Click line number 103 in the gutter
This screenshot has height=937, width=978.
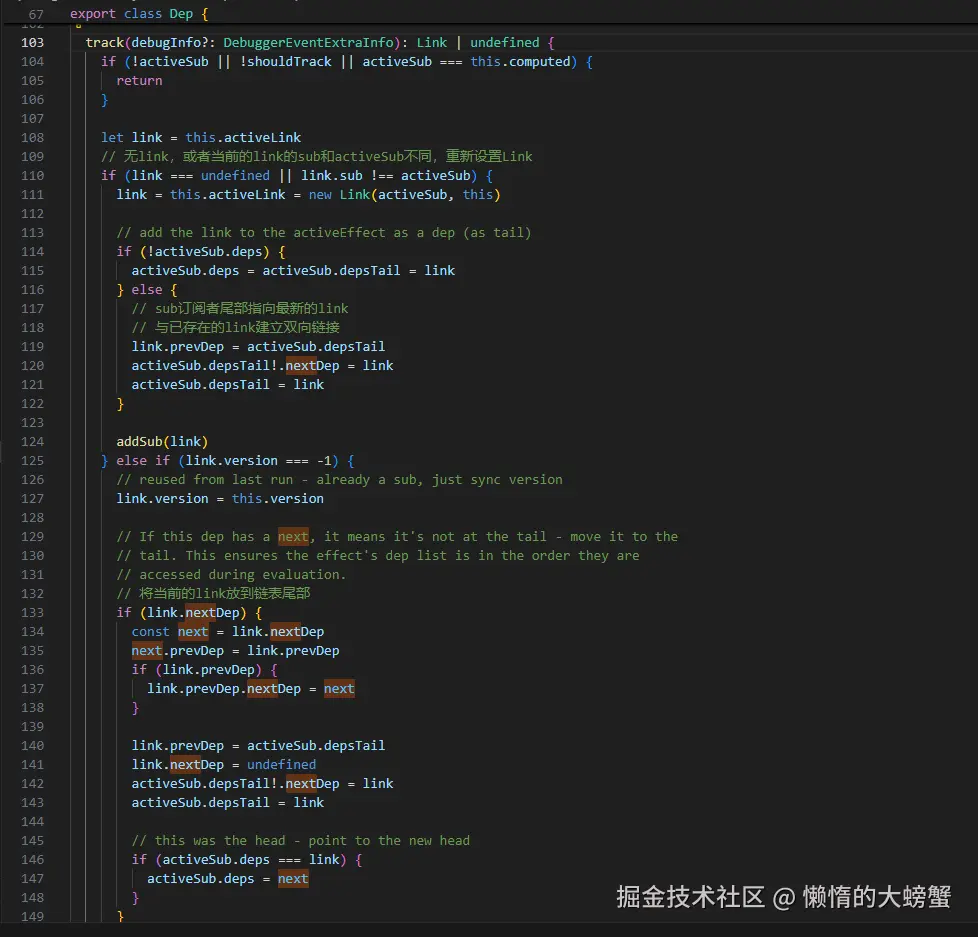32,42
